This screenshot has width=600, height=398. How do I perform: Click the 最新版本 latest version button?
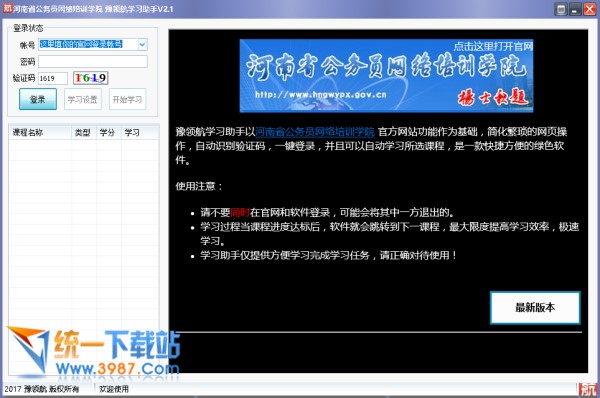535,307
